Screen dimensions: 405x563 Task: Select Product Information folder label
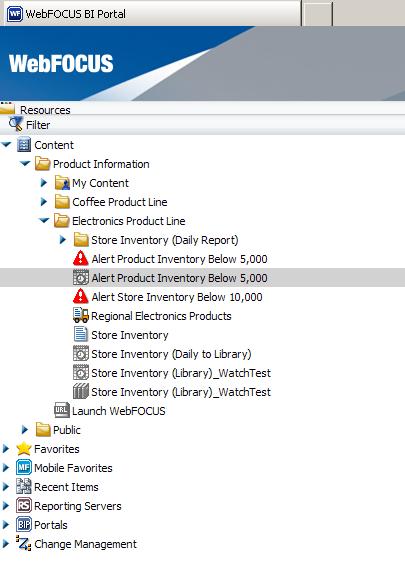pyautogui.click(x=101, y=164)
